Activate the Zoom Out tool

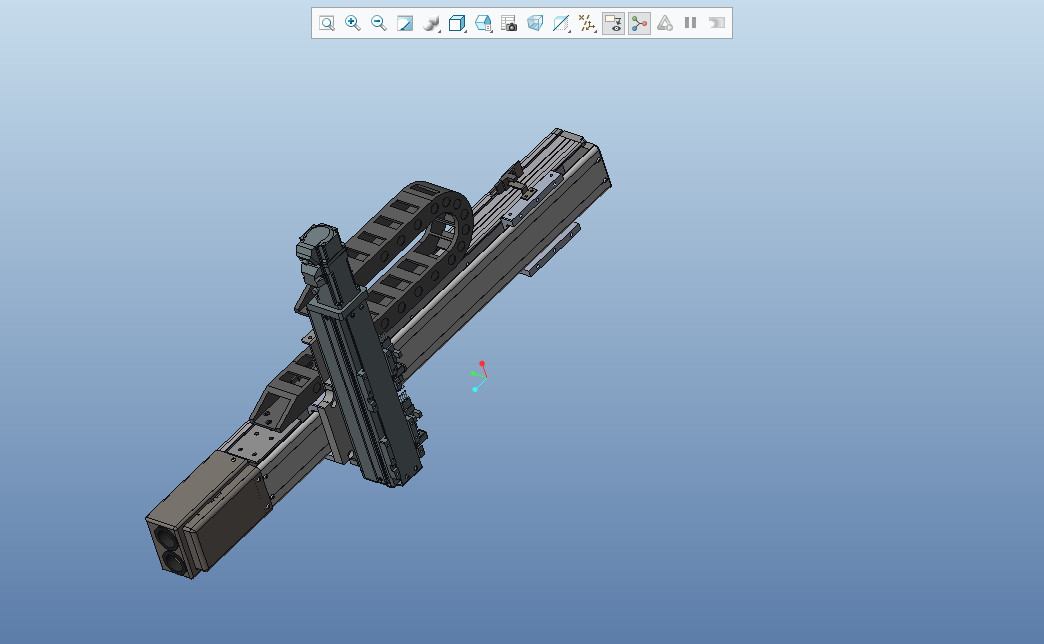[x=379, y=23]
